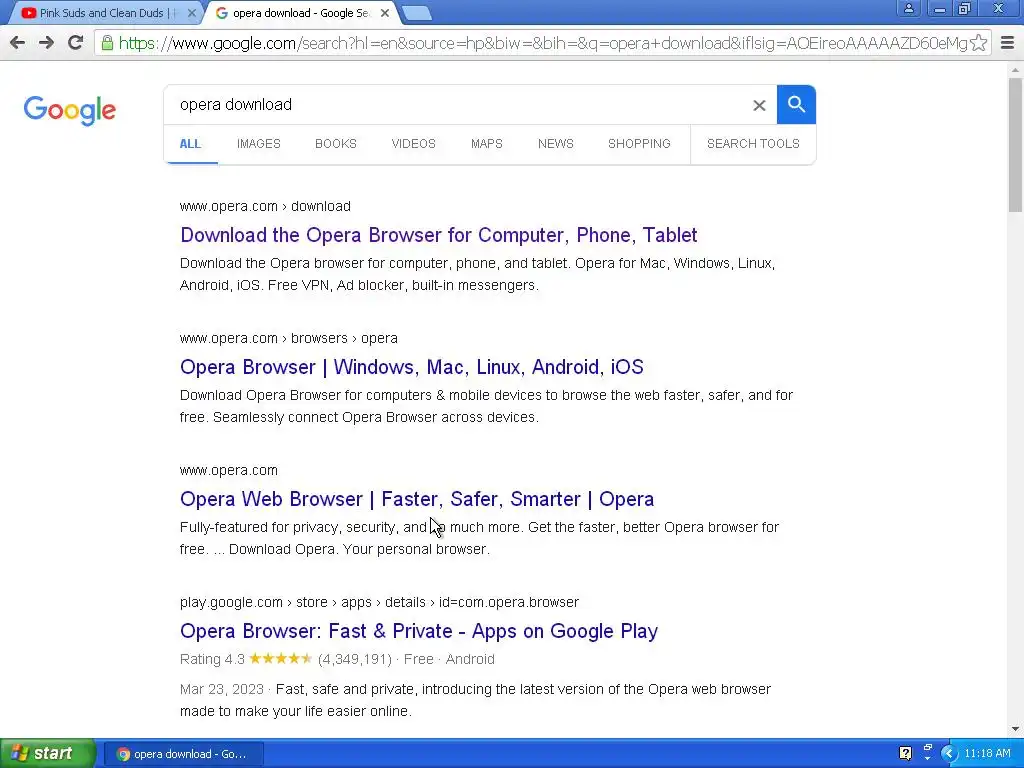Open the Chrome user profile icon
1024x768 pixels.
click(908, 8)
